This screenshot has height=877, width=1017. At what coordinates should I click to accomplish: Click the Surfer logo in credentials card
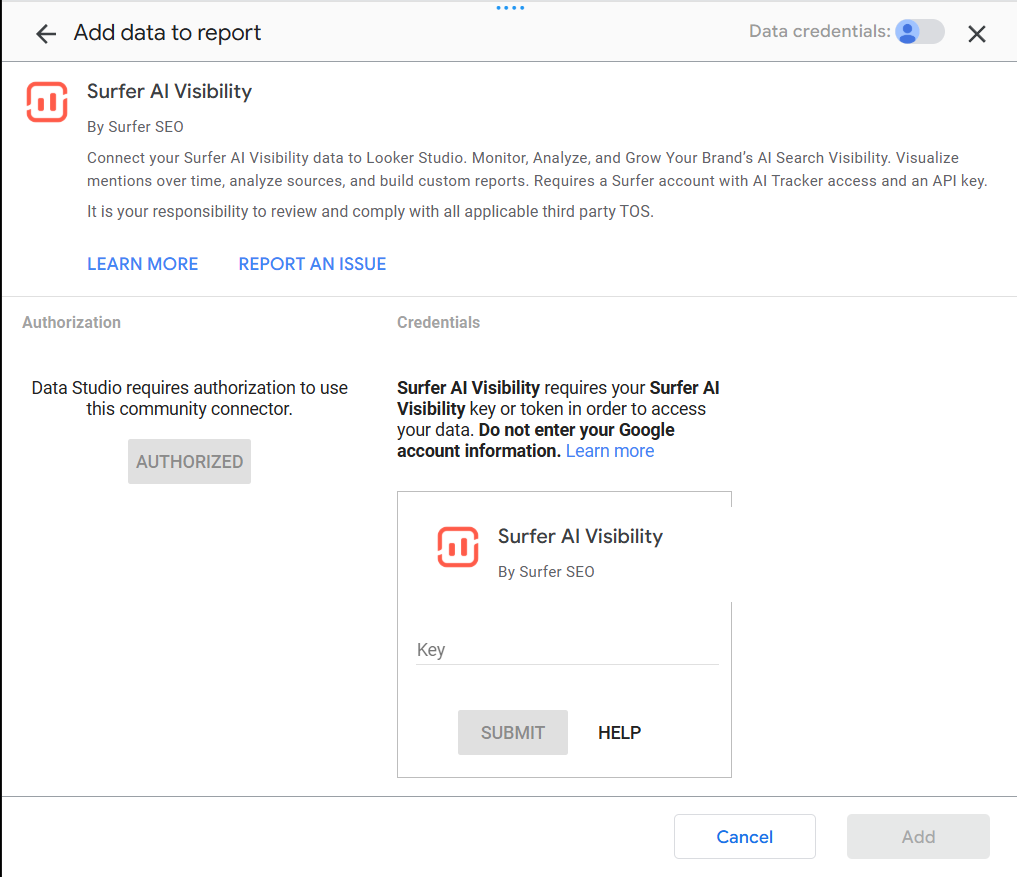tap(458, 547)
